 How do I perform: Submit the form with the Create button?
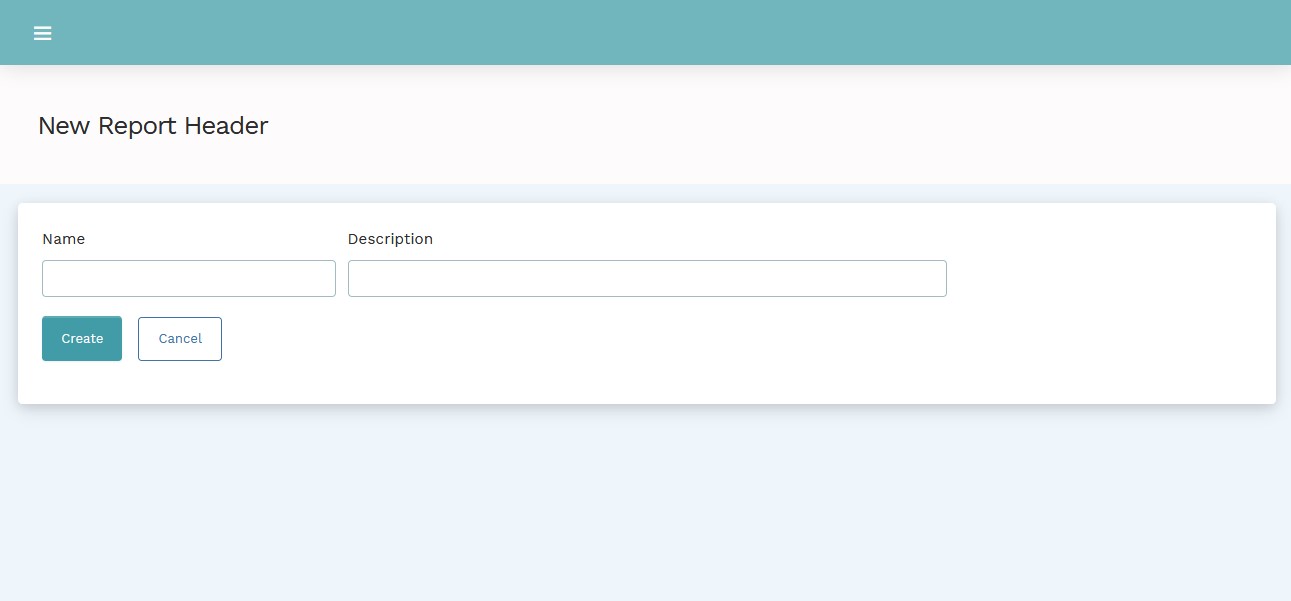point(81,338)
